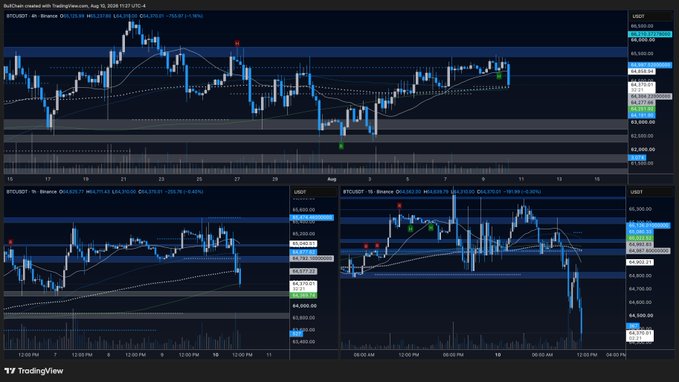Viewport: 679px width, 382px height.
Task: Click the BTCUSDT 1h Binance symbol title
Action: pyautogui.click(x=31, y=192)
